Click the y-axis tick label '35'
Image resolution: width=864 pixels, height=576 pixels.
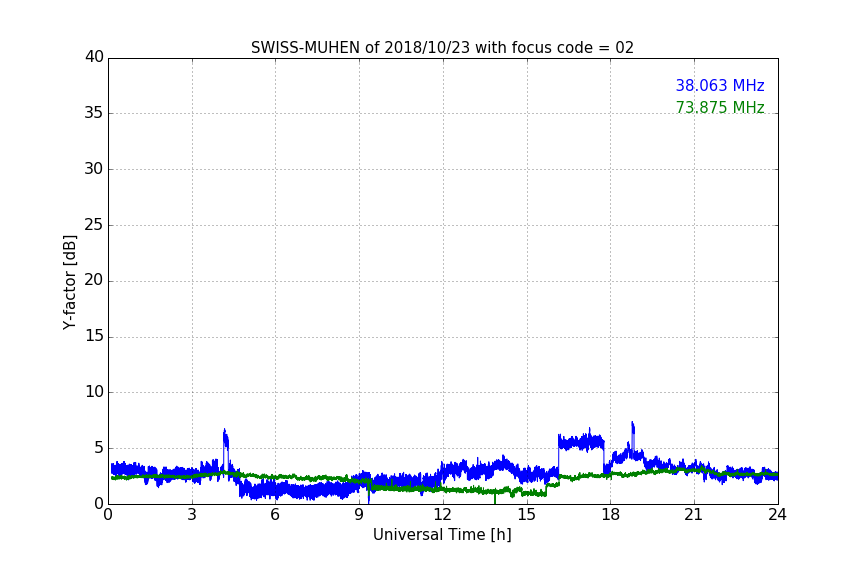coord(94,113)
